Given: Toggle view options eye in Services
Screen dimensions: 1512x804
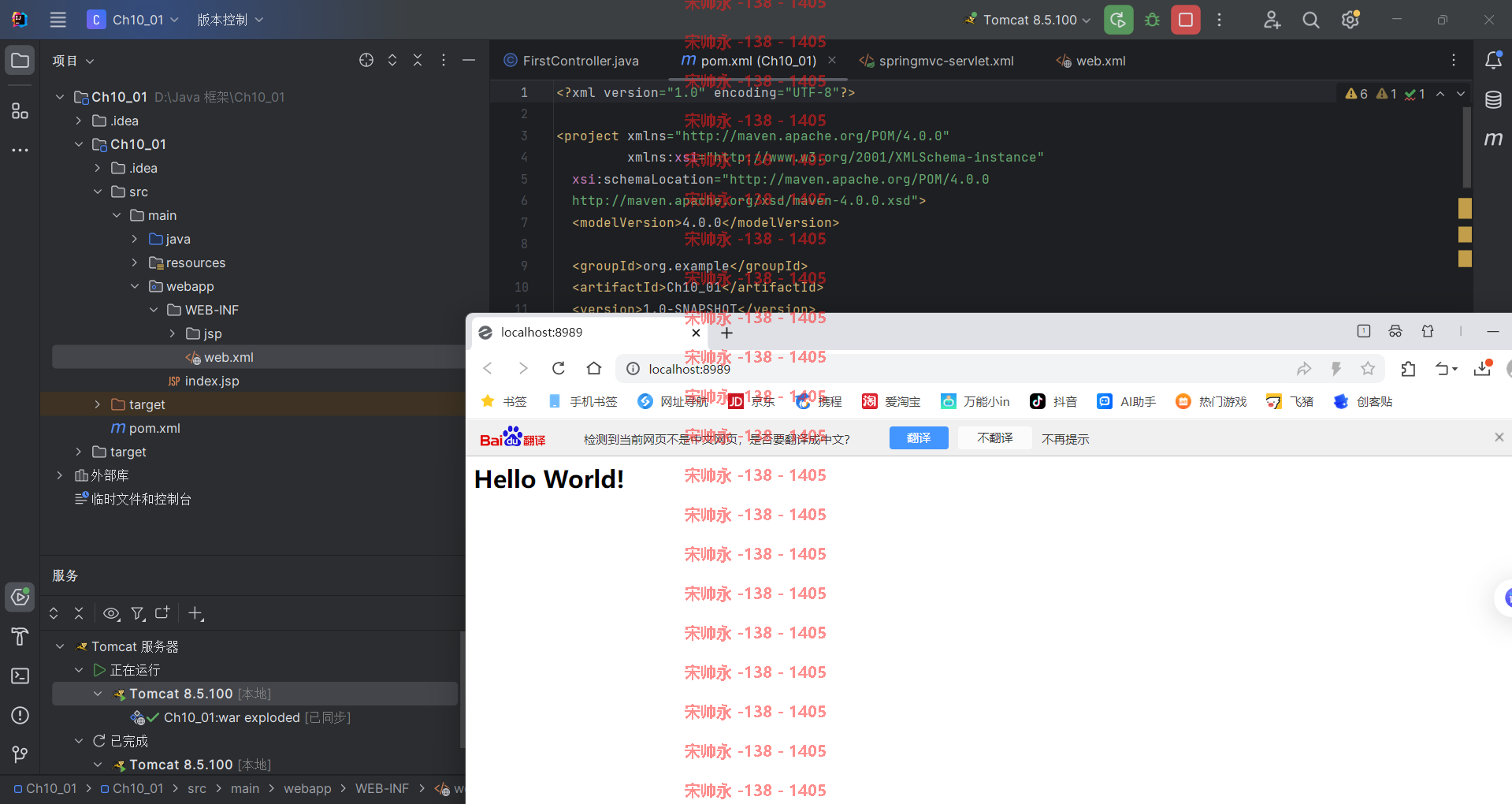Looking at the screenshot, I should point(111,613).
